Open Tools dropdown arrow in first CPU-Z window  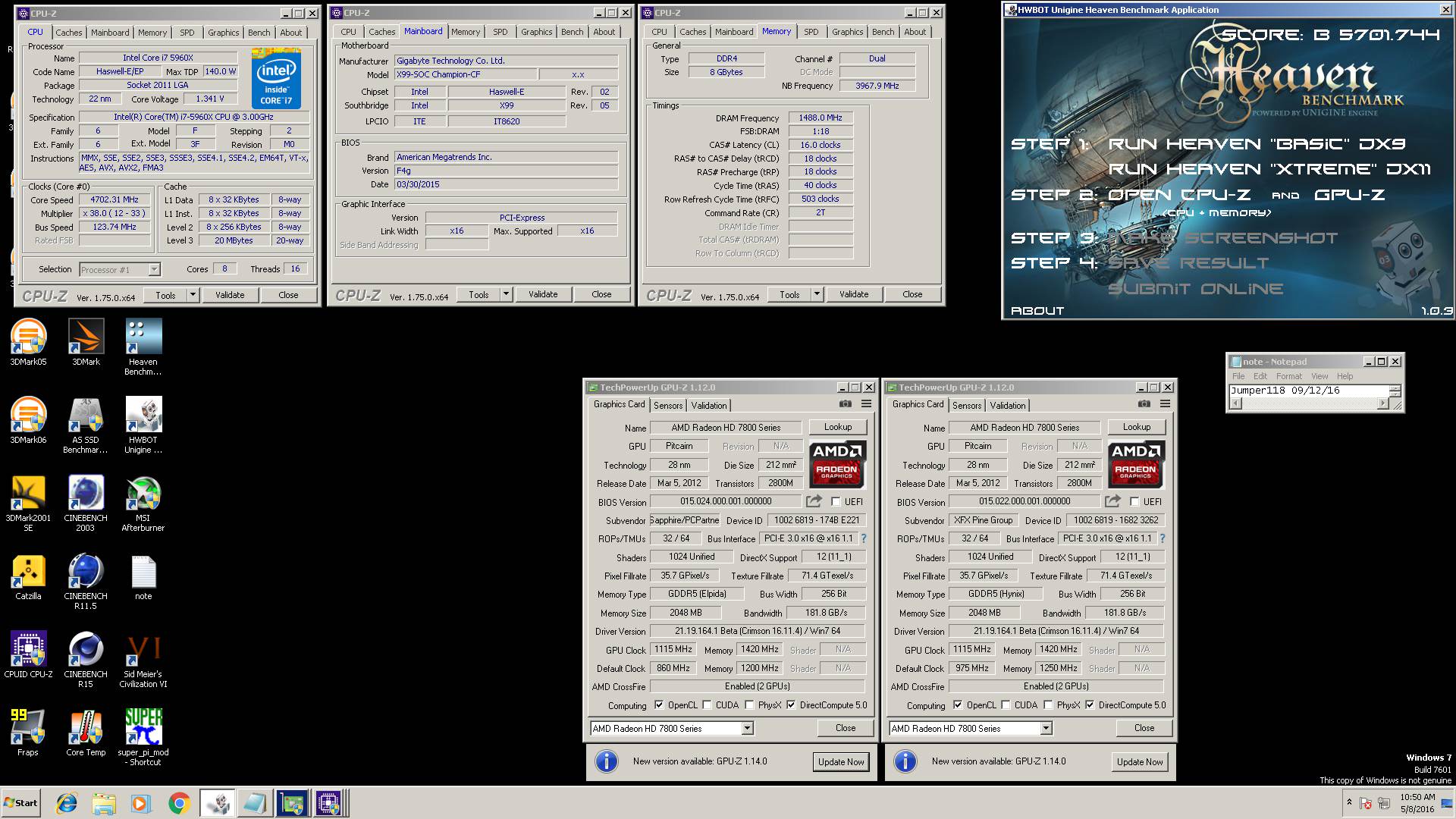[x=193, y=295]
